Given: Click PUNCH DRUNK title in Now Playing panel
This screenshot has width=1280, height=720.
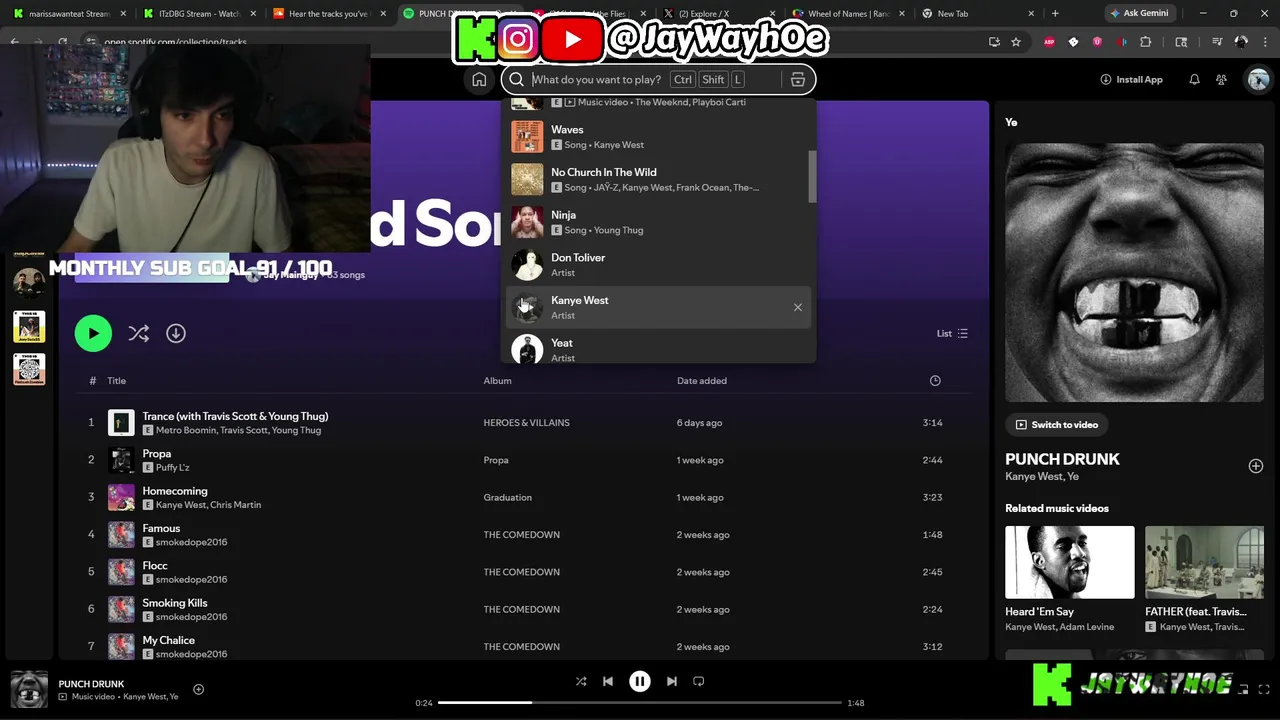Looking at the screenshot, I should tap(1062, 459).
